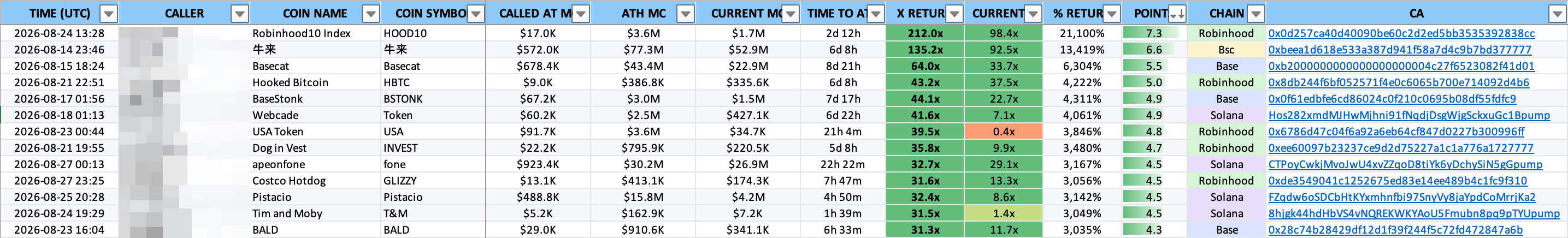This screenshot has height=238, width=1568.
Task: Open the sorted POINTS column filter dropdown
Action: pos(1177,14)
